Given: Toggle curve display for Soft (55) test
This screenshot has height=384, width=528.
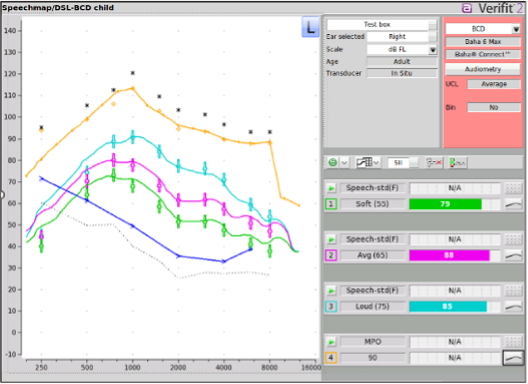Looking at the screenshot, I should (x=513, y=204).
